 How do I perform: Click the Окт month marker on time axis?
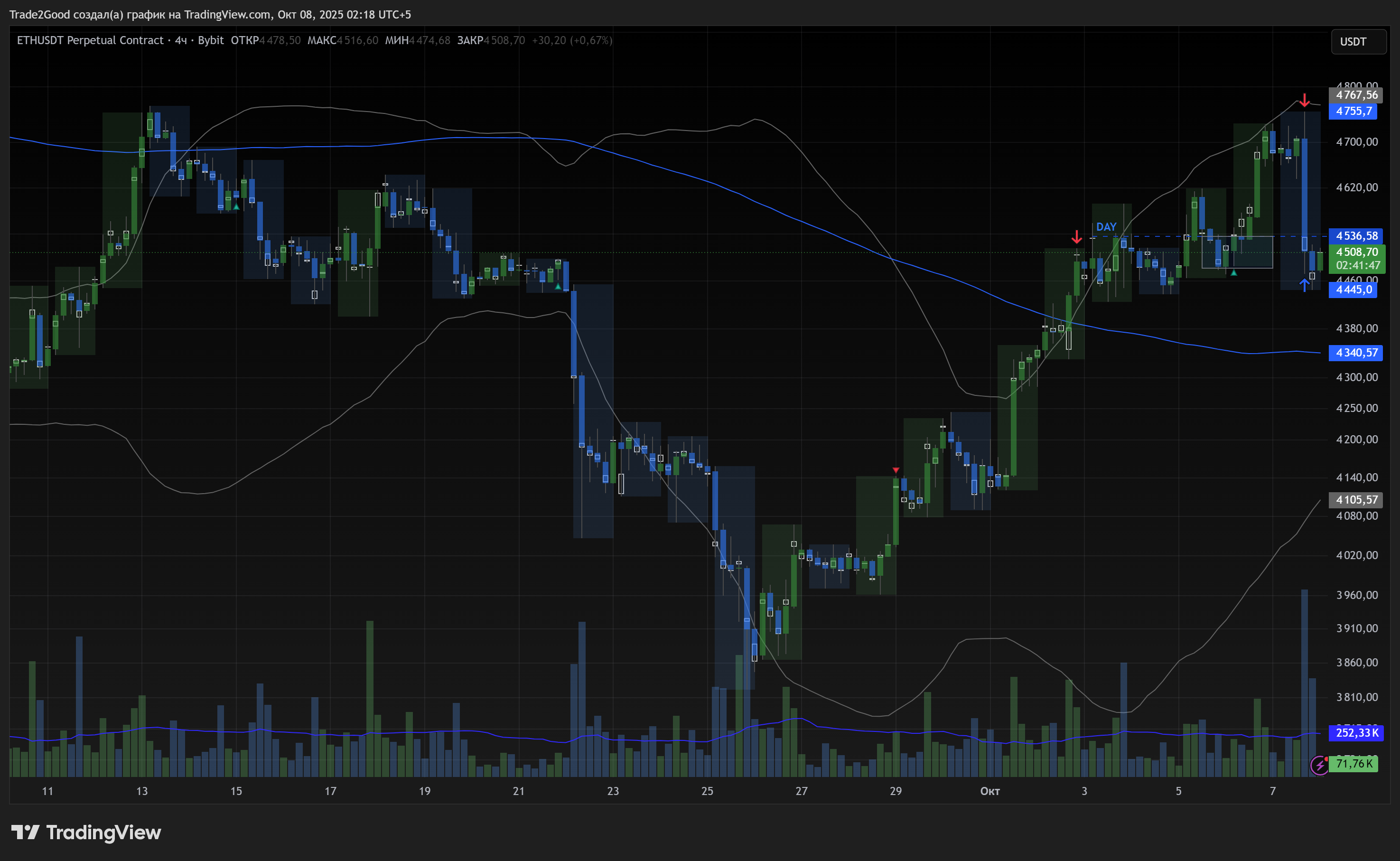pos(989,791)
